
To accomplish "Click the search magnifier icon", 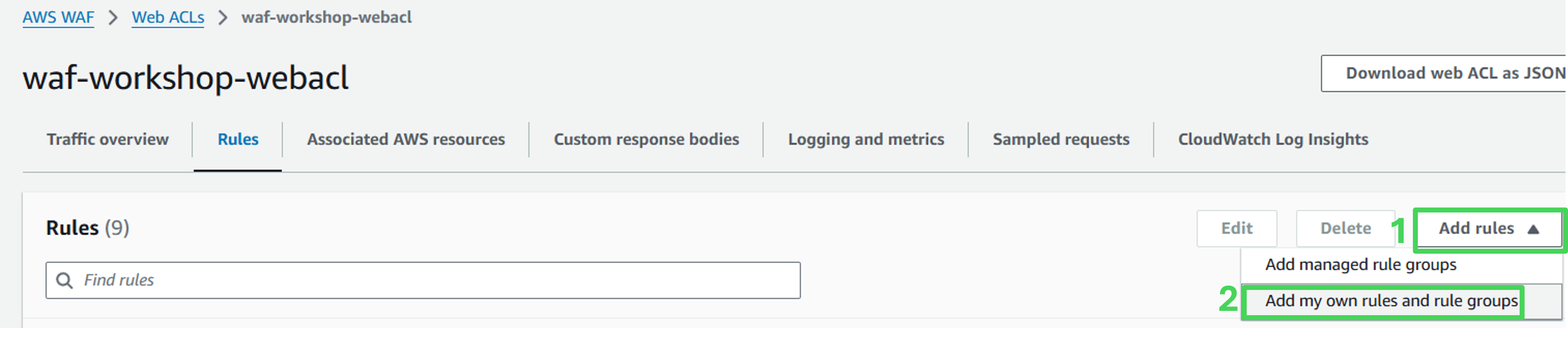I will [x=64, y=280].
